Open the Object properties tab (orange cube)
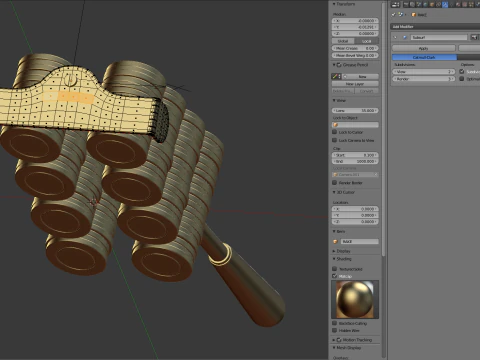The width and height of the screenshot is (480, 360). pyautogui.click(x=432, y=5)
